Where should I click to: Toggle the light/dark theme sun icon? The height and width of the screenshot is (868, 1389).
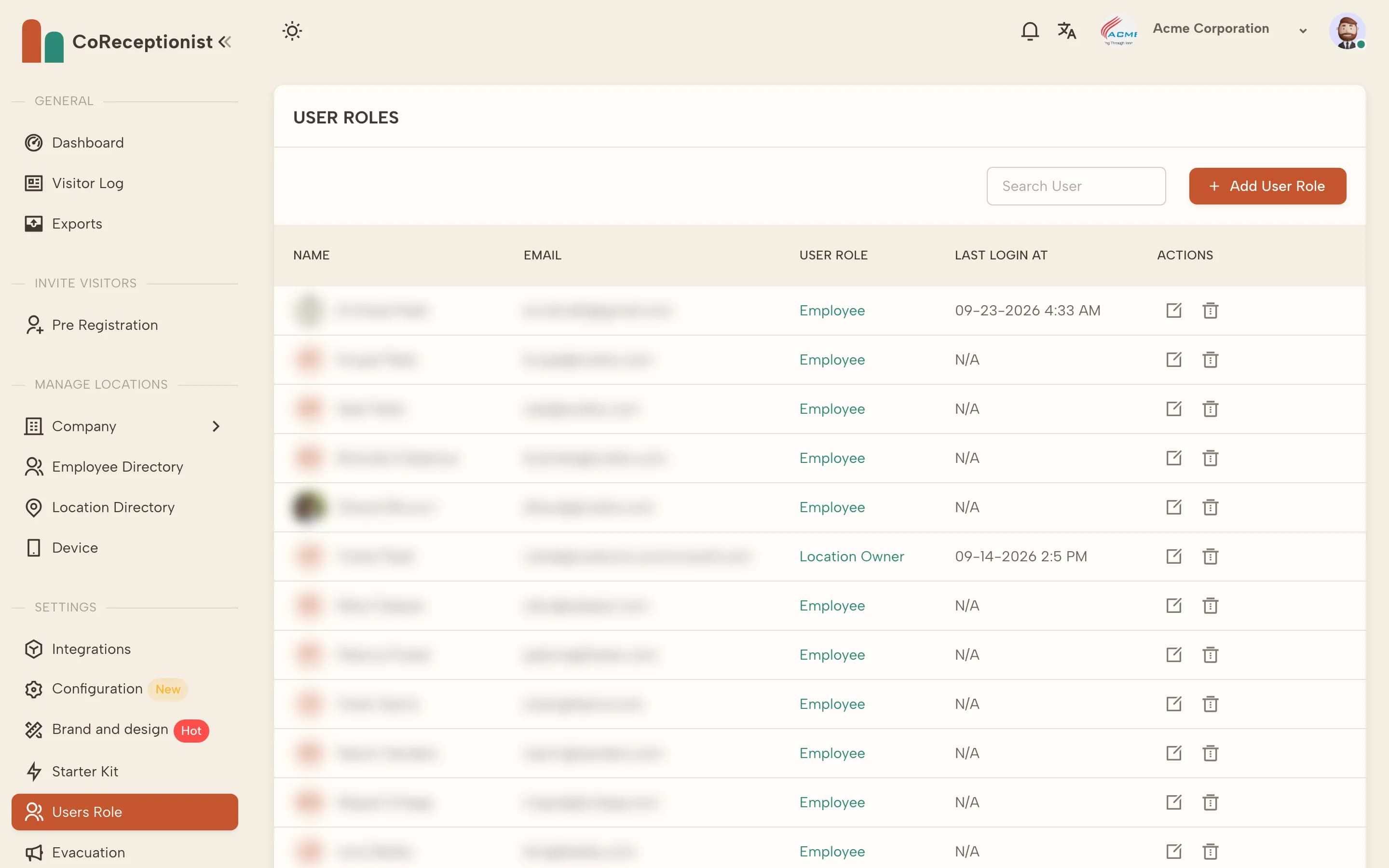click(292, 31)
